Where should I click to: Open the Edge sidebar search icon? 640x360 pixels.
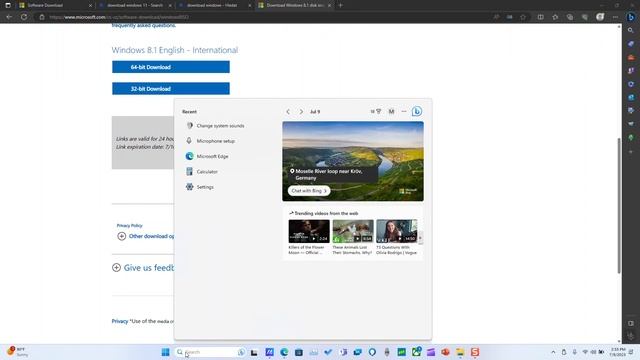(631, 30)
